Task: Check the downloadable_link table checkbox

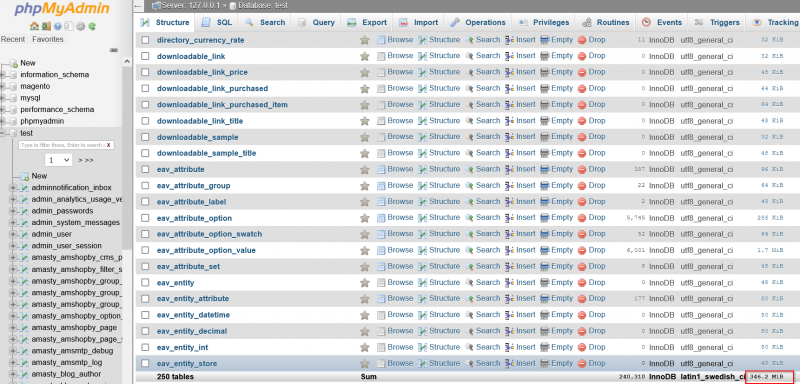Action: [x=145, y=56]
